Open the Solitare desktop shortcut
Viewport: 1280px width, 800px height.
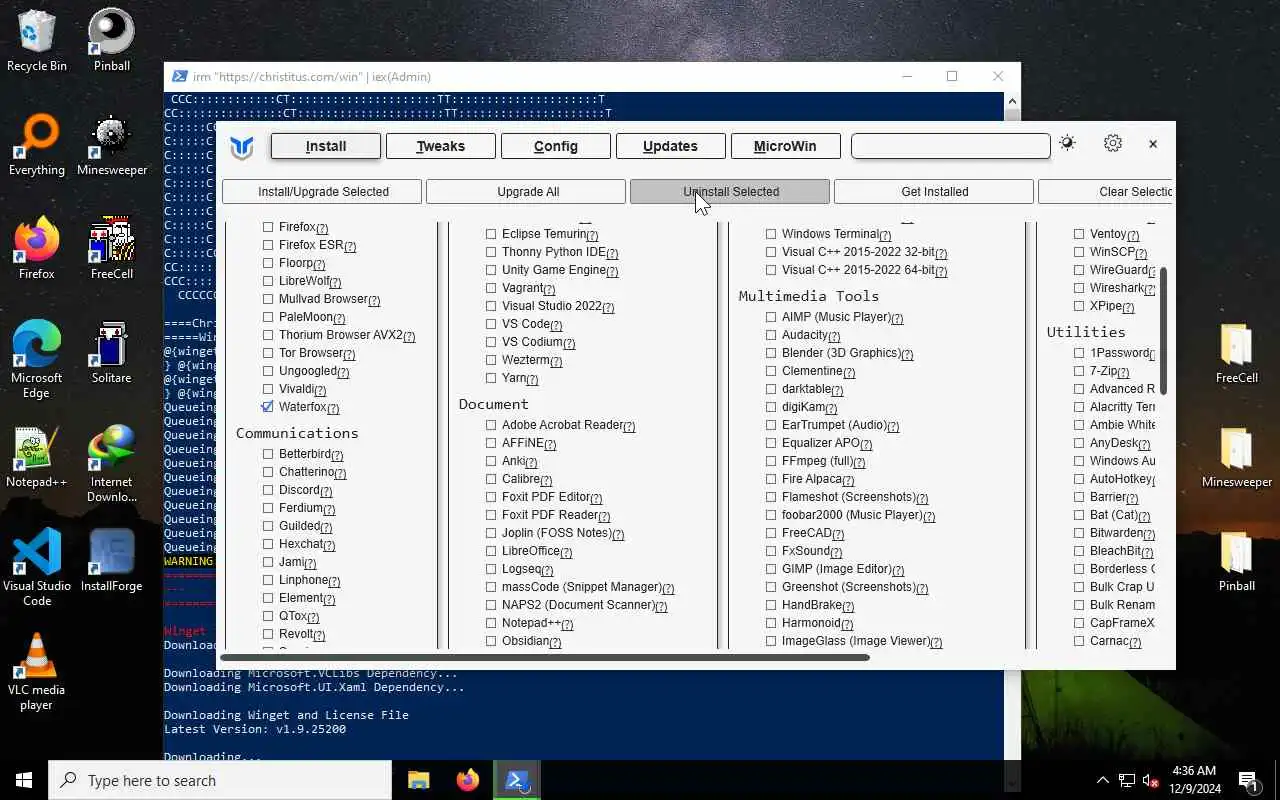tap(111, 353)
